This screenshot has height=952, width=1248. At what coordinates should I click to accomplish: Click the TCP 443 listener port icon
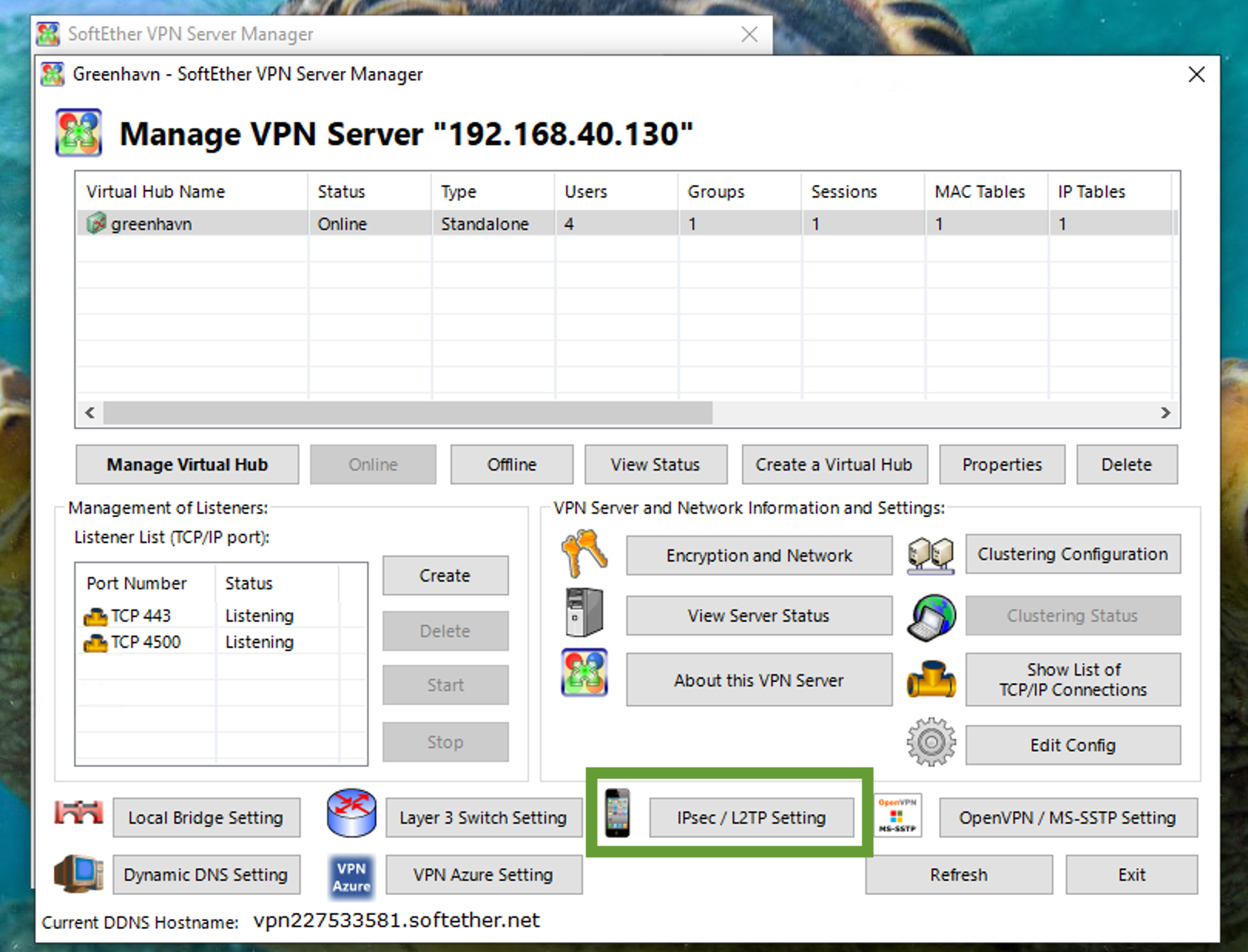[x=96, y=616]
